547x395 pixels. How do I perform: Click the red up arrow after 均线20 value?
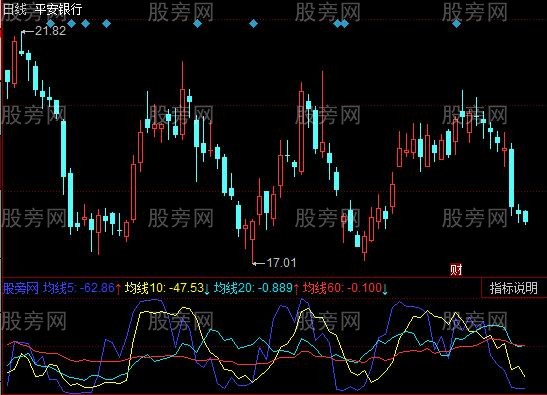click(x=296, y=289)
